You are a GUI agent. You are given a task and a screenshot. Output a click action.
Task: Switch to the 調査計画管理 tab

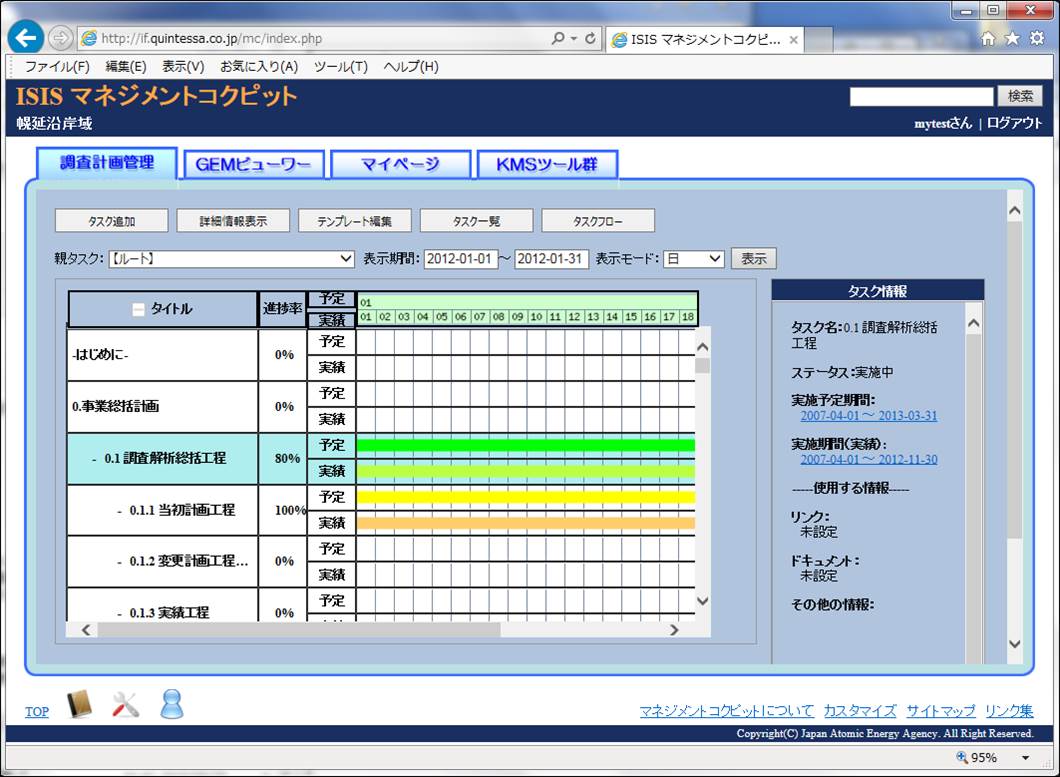coord(107,163)
